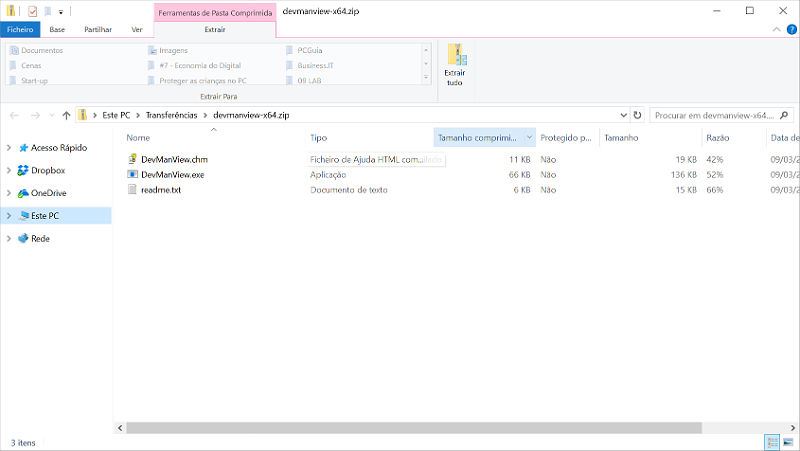Open Acesso Rápido in the sidebar
Screen dimensions: 800x451
(59, 148)
